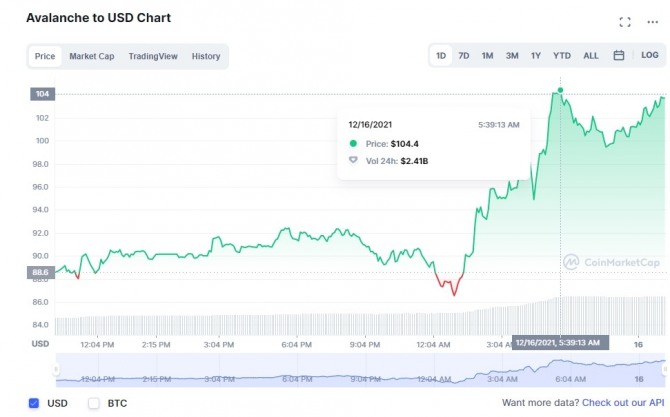Click the CoinMarketCap watermark logo
The image size is (670, 417).
pyautogui.click(x=611, y=262)
